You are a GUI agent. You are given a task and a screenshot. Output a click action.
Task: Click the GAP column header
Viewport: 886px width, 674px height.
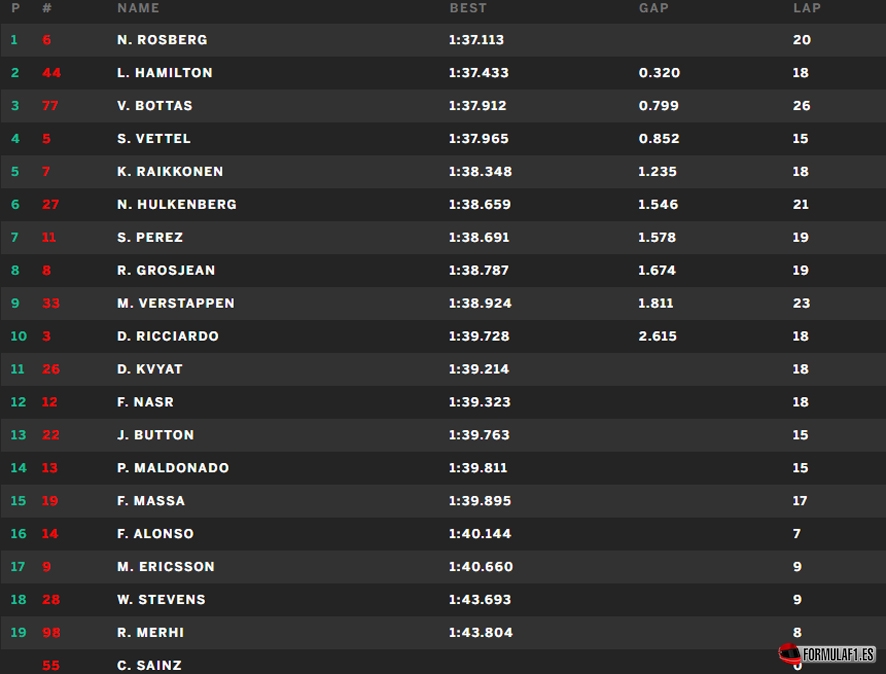click(654, 8)
